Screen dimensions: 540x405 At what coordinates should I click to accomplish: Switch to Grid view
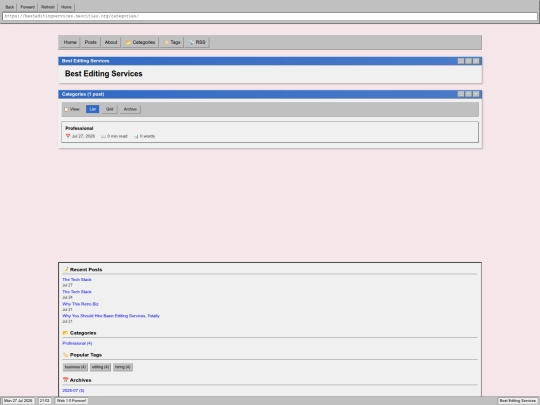tap(110, 109)
